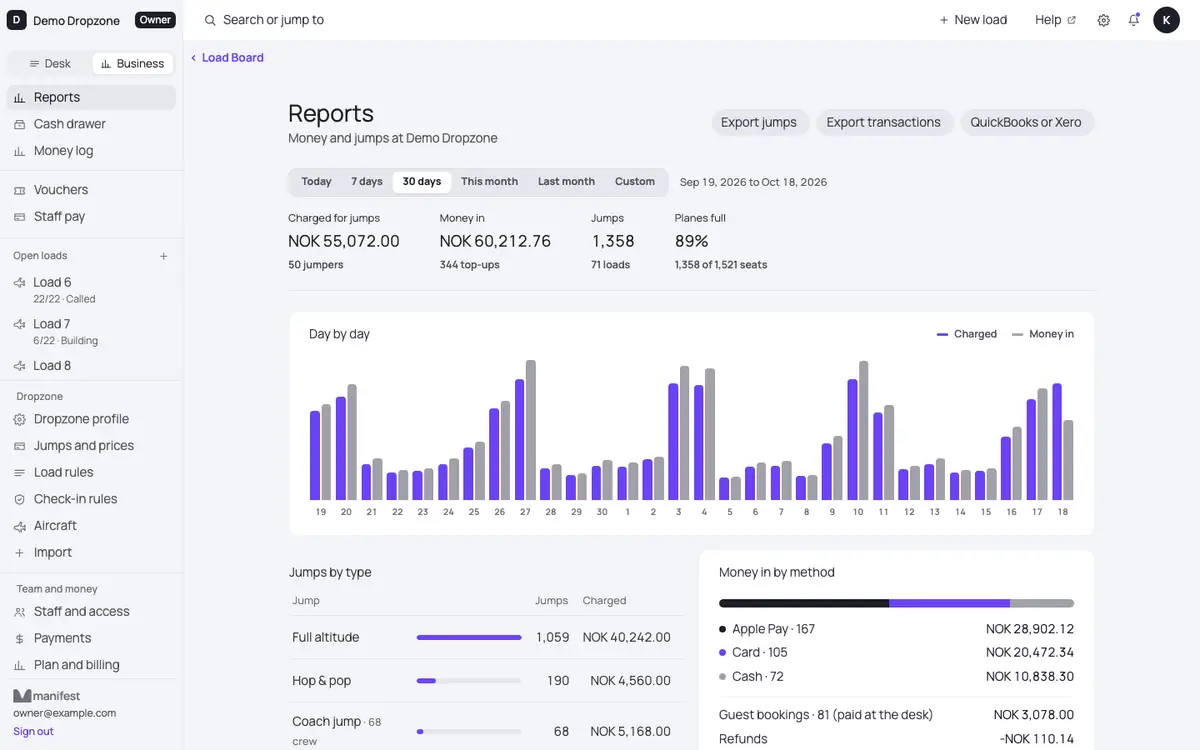Screen dimensions: 1200x750
Task: Select the Last month range
Action: pyautogui.click(x=566, y=182)
